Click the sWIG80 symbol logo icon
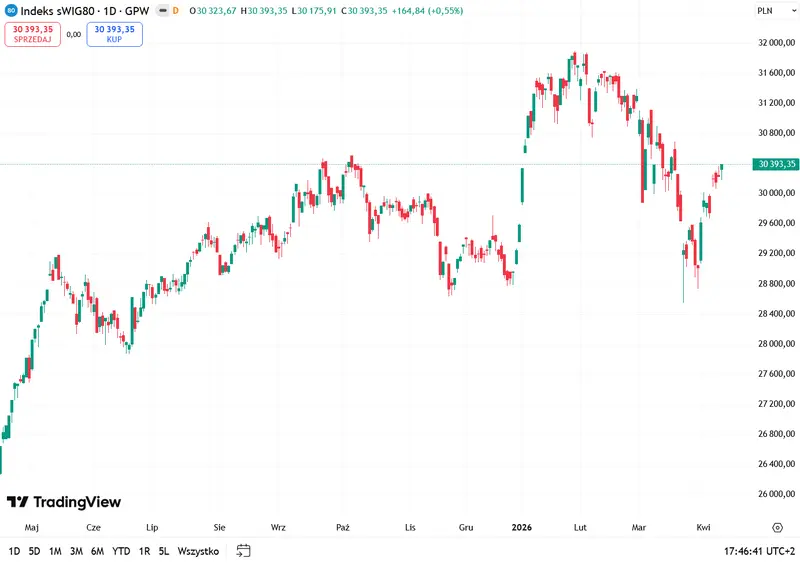The height and width of the screenshot is (564, 800). point(11,11)
